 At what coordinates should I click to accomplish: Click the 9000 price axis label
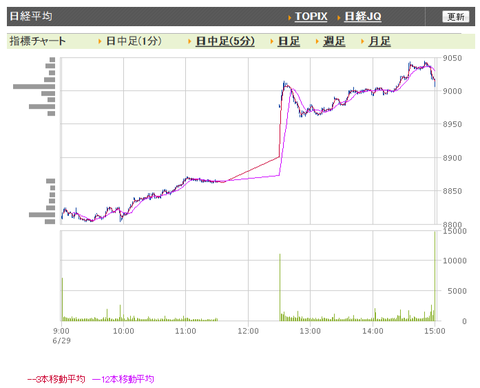[x=452, y=91]
